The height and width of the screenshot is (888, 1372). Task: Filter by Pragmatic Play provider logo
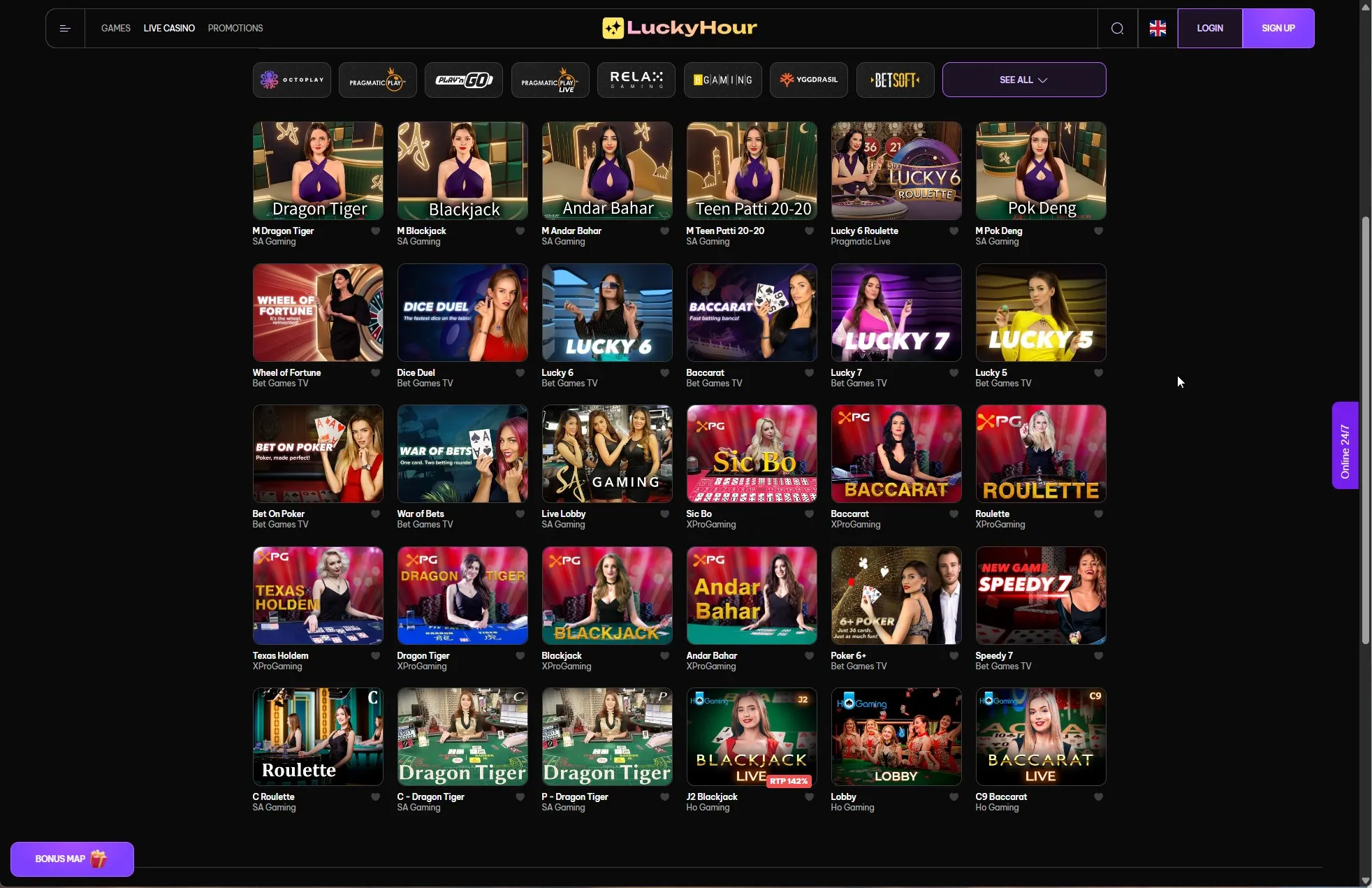(x=378, y=80)
